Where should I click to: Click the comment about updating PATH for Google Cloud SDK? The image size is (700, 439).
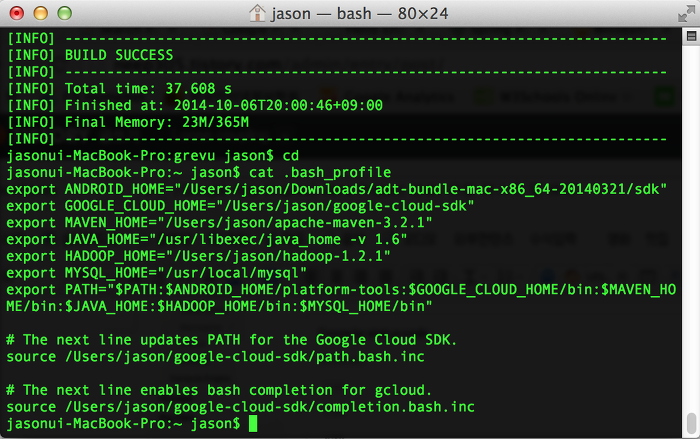coord(232,340)
